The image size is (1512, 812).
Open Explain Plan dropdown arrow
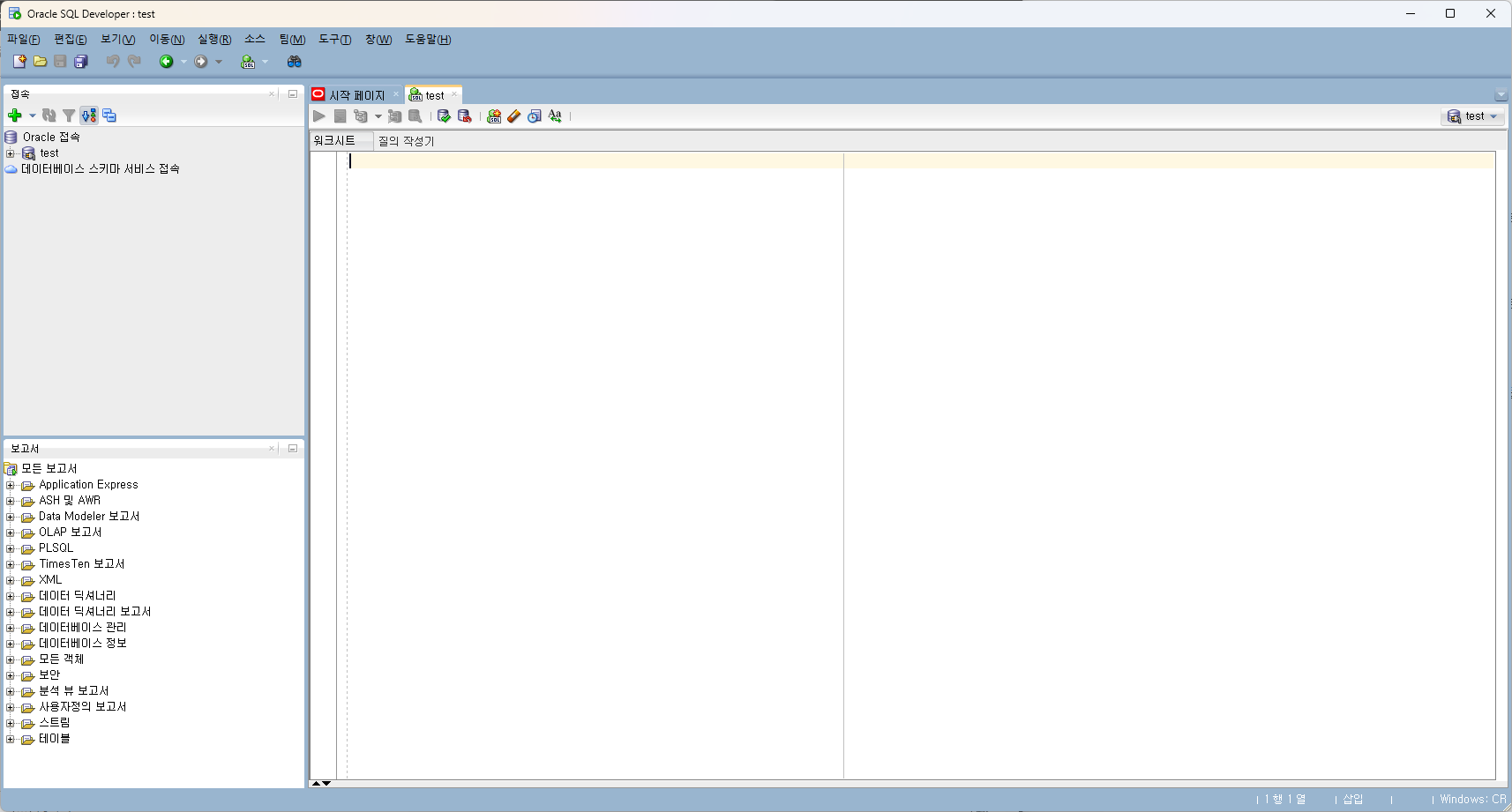tap(378, 116)
